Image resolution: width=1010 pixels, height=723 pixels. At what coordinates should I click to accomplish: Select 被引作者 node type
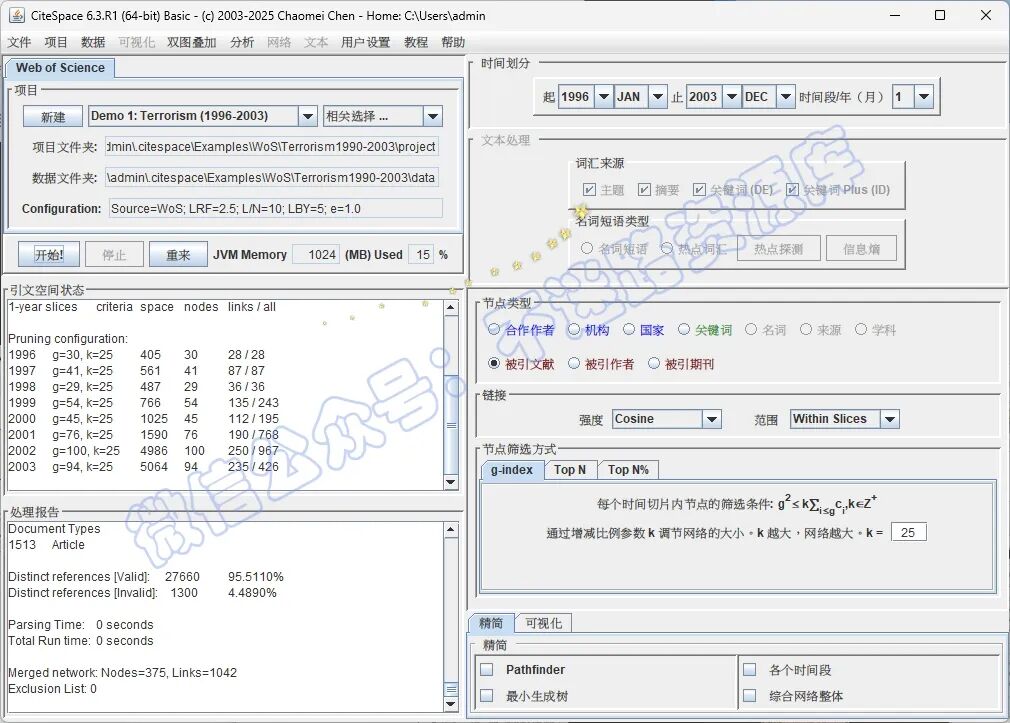click(574, 363)
